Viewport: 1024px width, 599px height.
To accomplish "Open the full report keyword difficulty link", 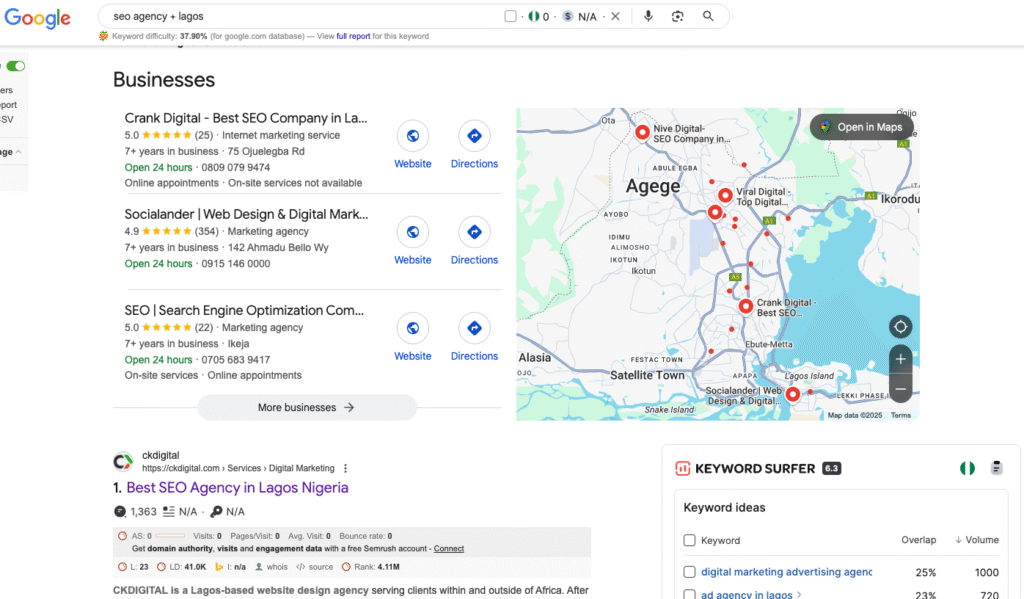I will (351, 34).
